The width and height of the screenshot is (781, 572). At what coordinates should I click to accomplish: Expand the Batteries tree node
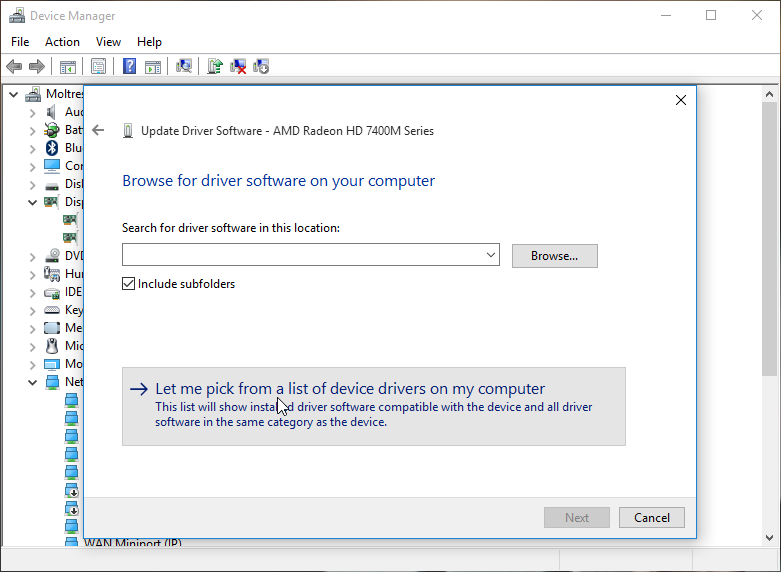pos(32,131)
